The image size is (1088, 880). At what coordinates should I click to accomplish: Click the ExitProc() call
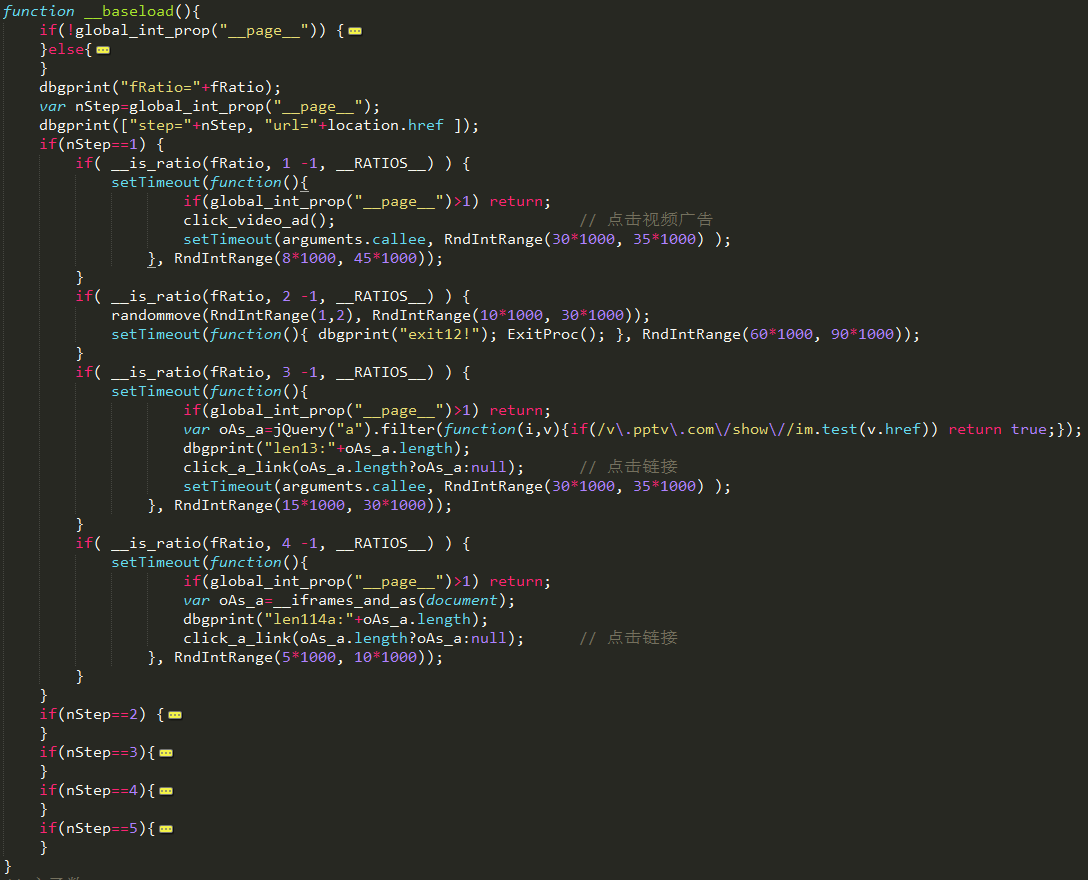pos(555,335)
